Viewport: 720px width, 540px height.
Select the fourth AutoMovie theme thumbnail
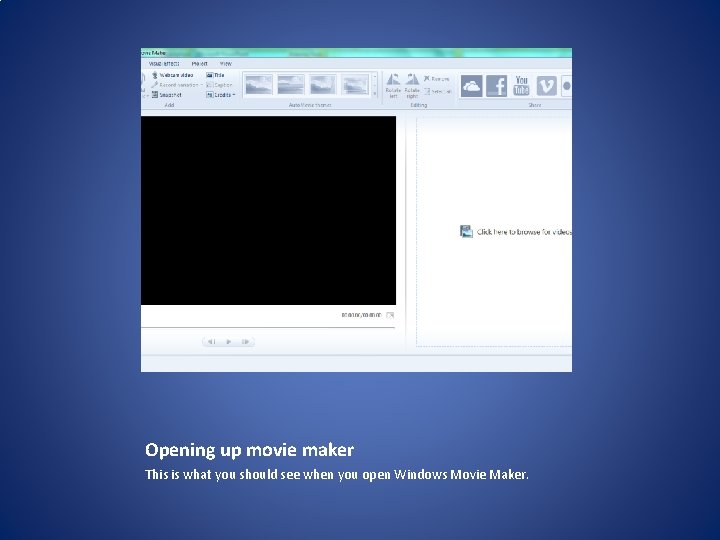tap(355, 85)
